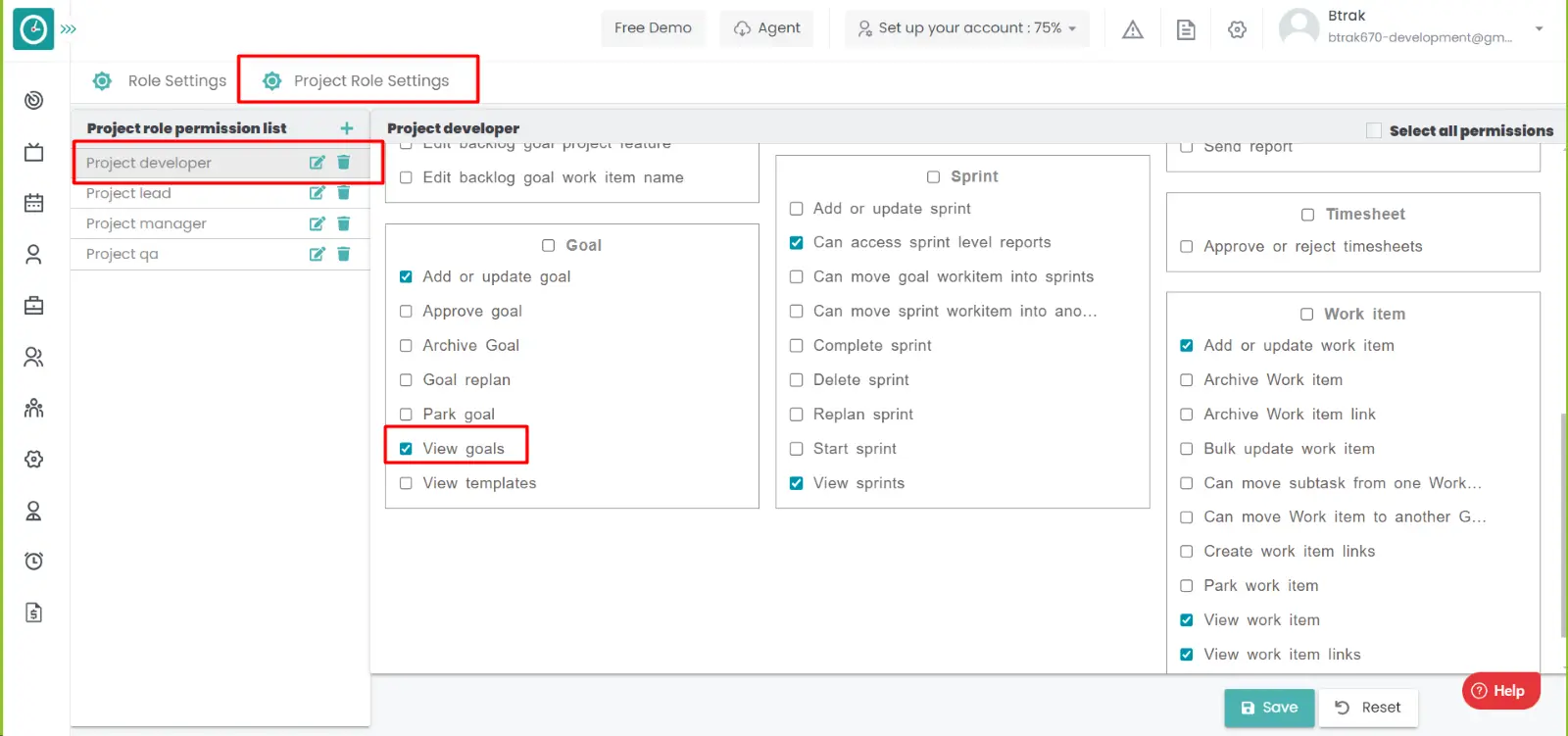Click edit icon for Project lead role
This screenshot has height=736, width=1568.
pyautogui.click(x=317, y=193)
